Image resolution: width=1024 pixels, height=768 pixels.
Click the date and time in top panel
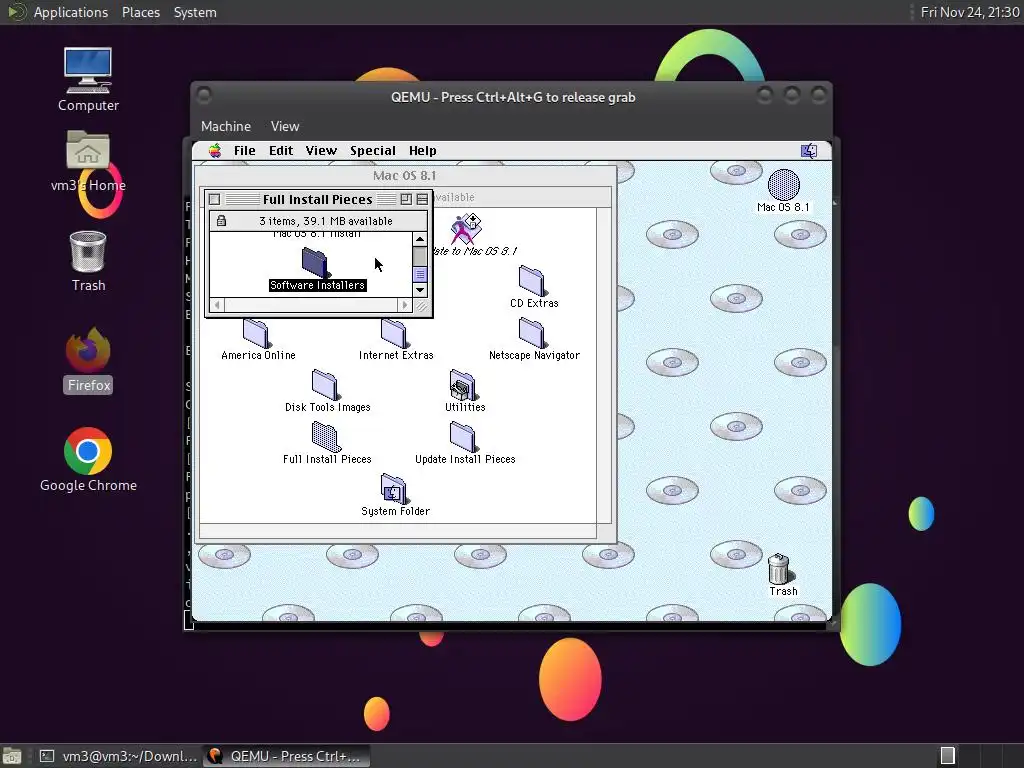click(969, 12)
